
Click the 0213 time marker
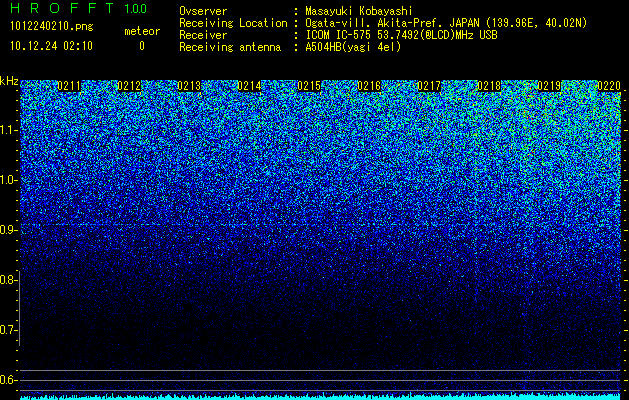[189, 86]
